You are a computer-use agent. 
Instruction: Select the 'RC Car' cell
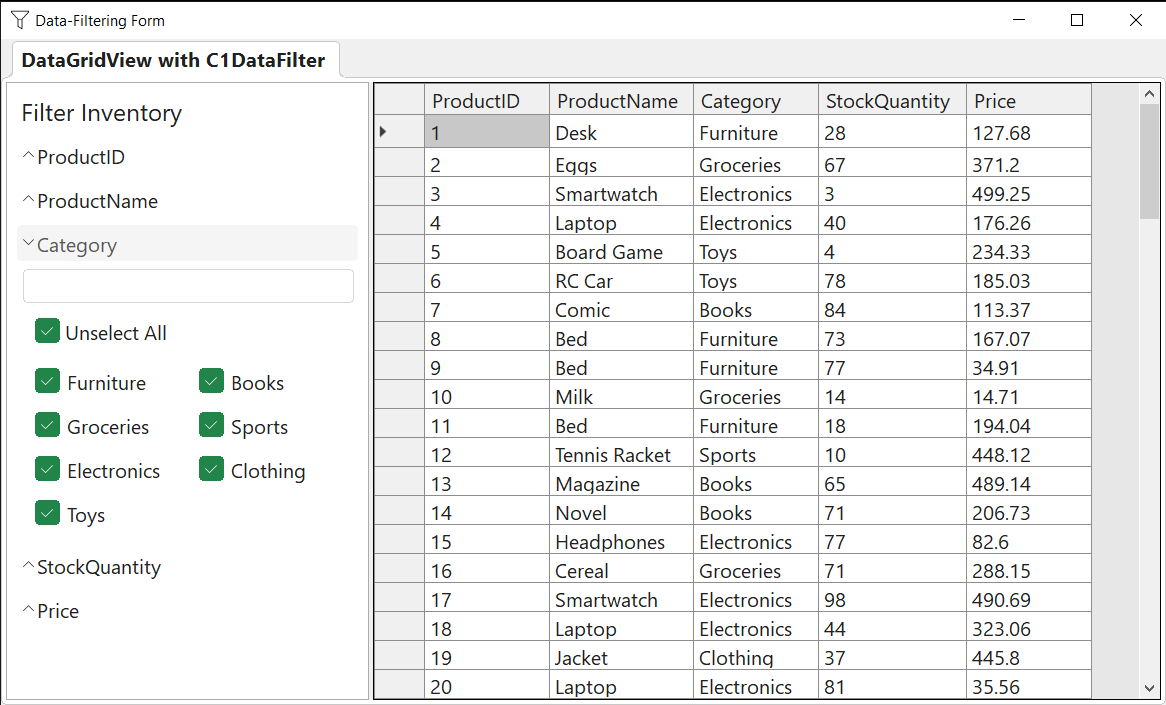click(x=622, y=278)
